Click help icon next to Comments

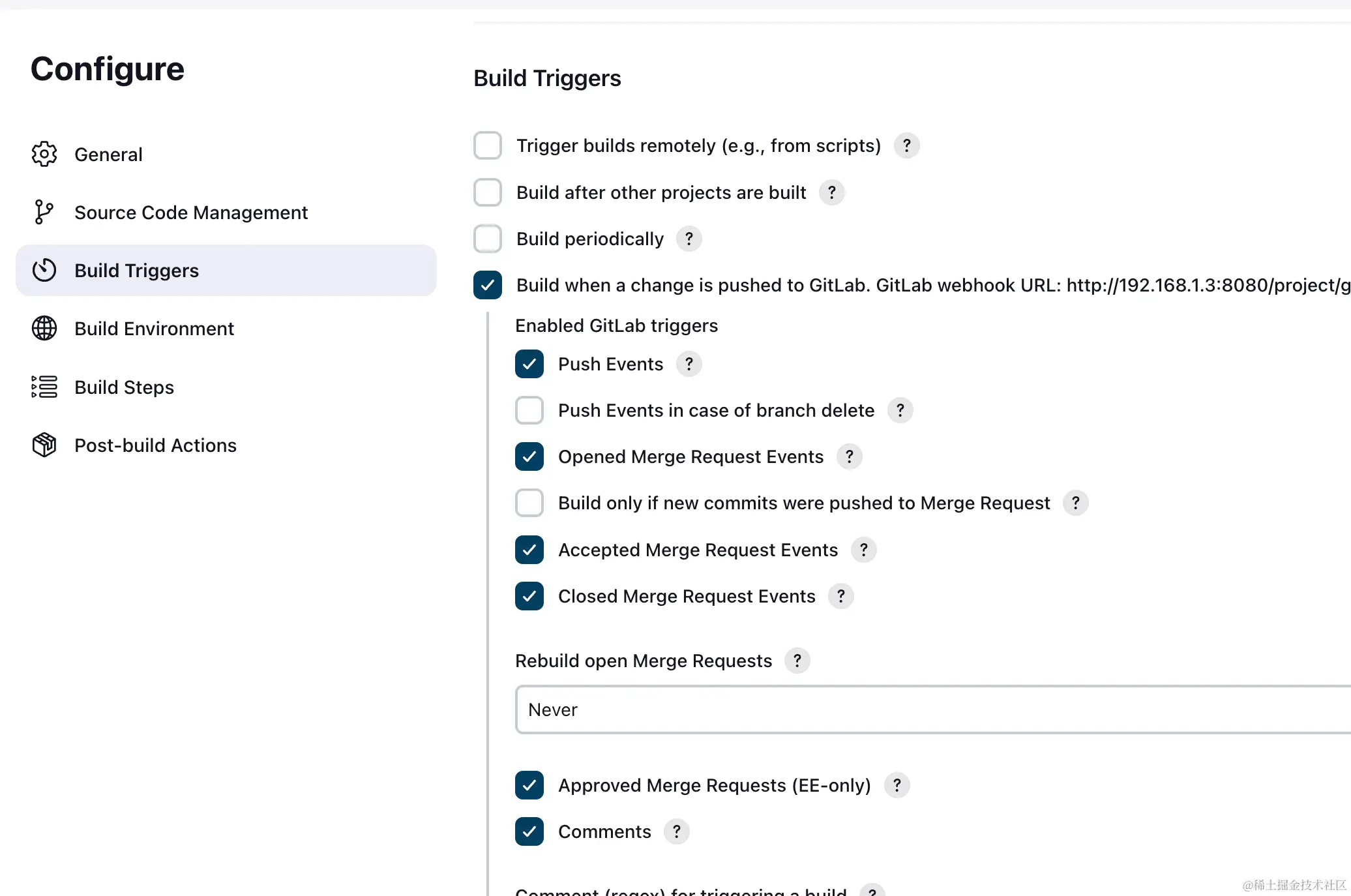676,832
